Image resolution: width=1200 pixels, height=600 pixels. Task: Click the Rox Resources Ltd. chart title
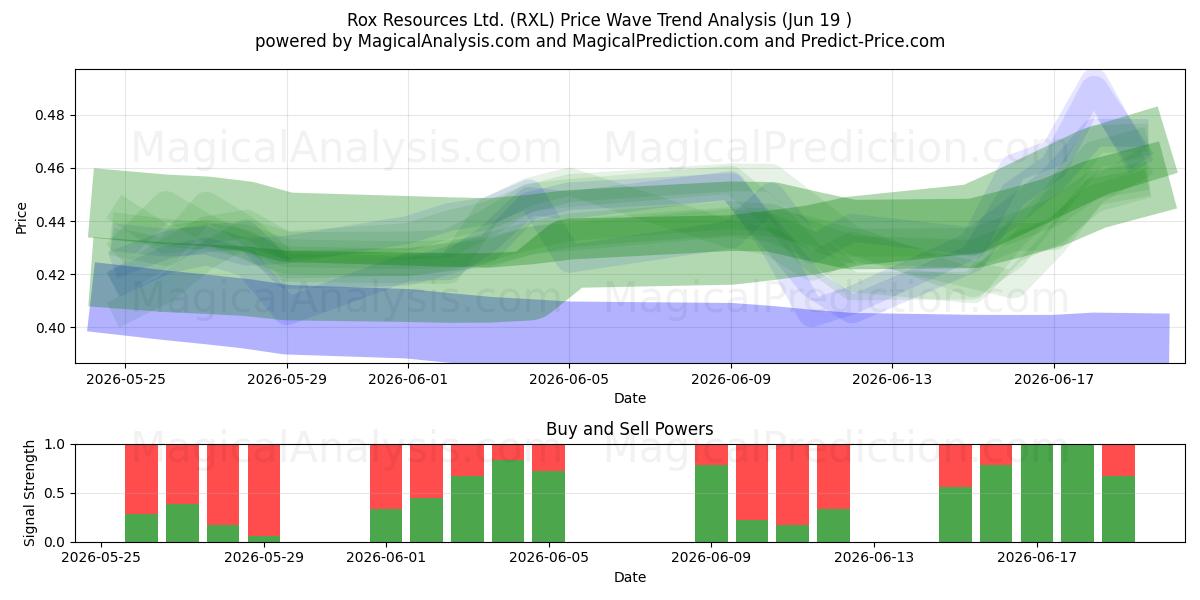600,19
